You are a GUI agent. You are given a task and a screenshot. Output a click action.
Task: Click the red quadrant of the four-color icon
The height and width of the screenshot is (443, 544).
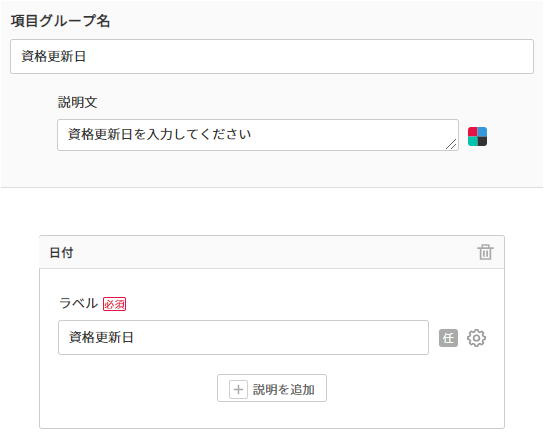pyautogui.click(x=473, y=131)
